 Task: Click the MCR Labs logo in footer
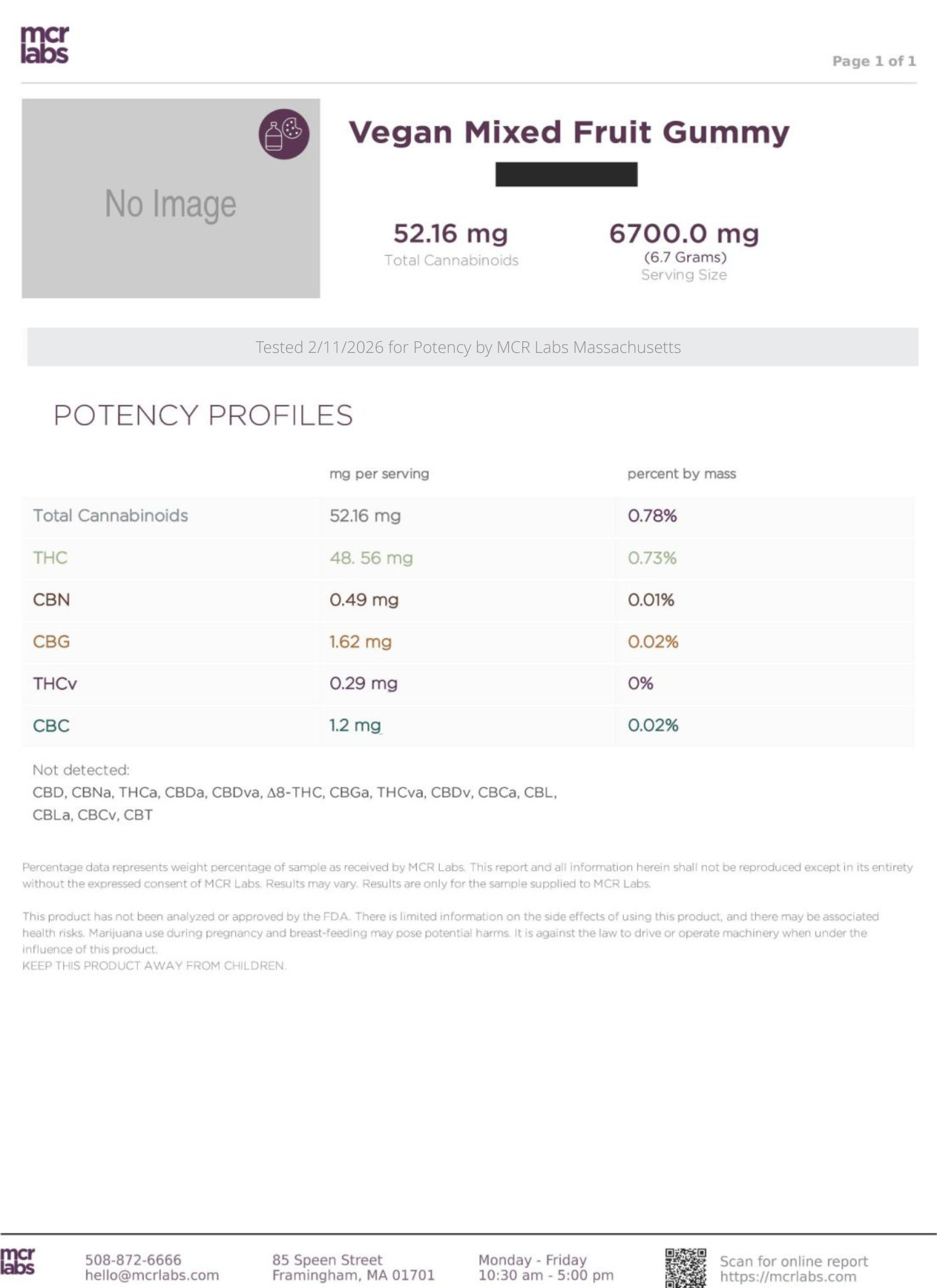tap(17, 1261)
